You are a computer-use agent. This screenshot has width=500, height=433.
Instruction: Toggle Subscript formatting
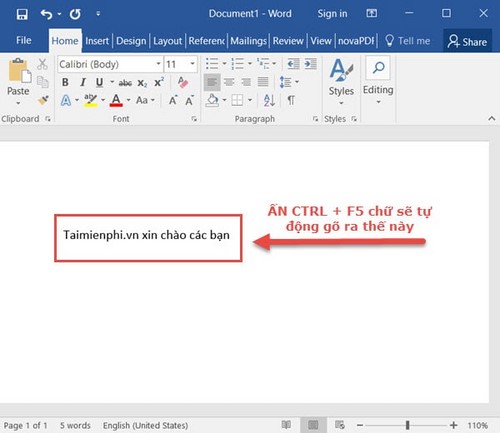click(x=142, y=83)
